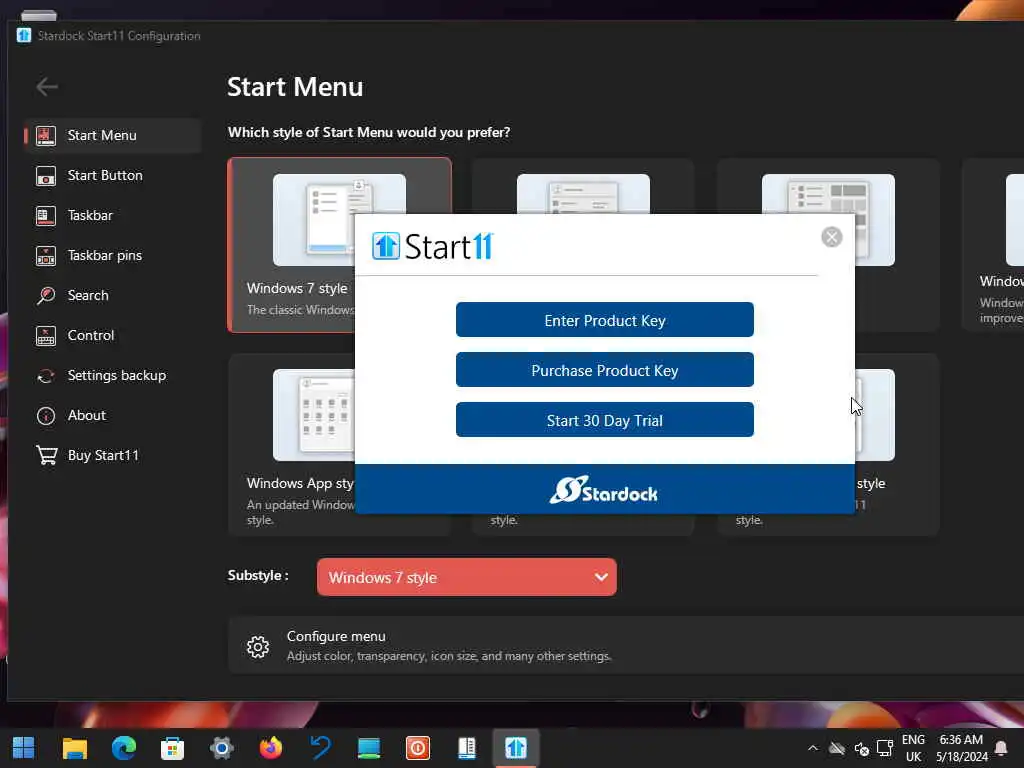Show hidden system tray icons
This screenshot has width=1024, height=768.
(x=812, y=748)
